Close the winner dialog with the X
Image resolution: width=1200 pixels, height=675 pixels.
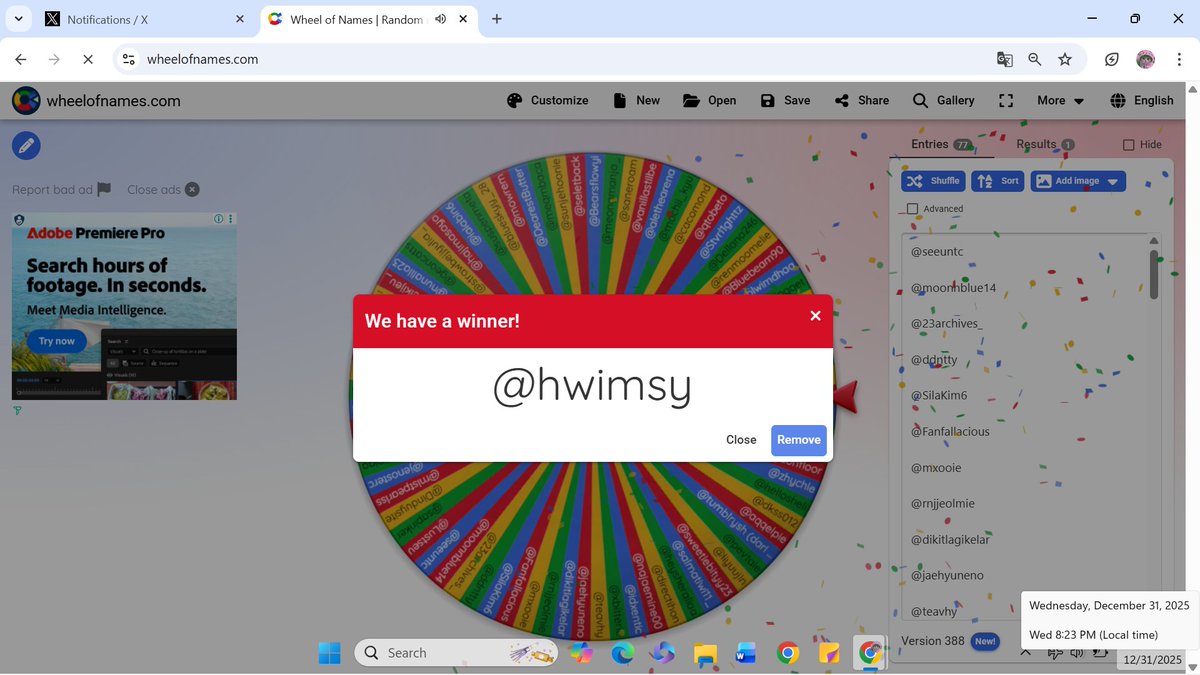click(815, 316)
